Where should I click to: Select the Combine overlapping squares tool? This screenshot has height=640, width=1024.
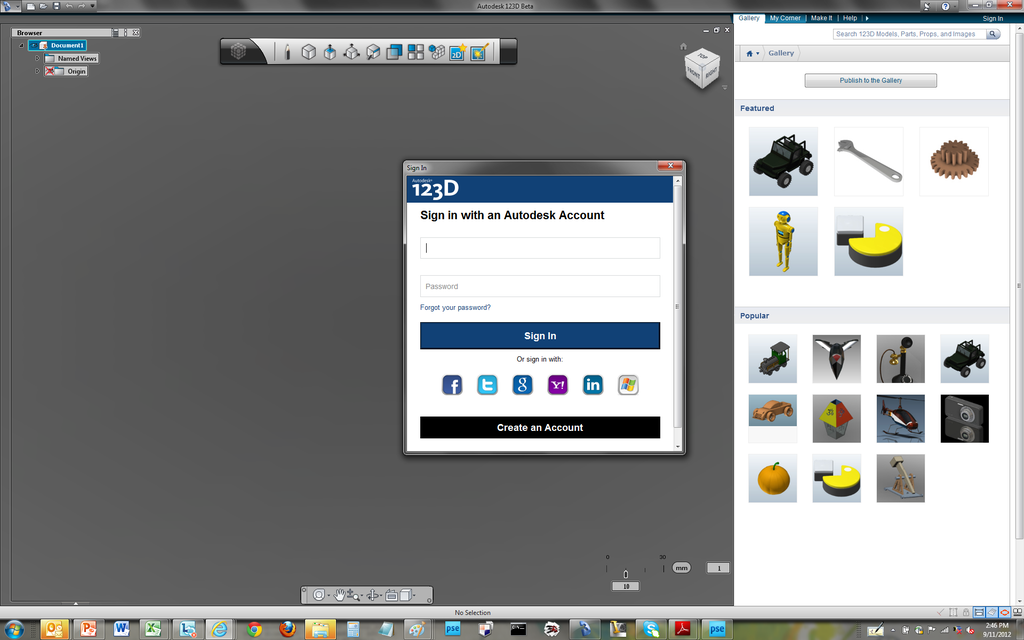(x=394, y=52)
